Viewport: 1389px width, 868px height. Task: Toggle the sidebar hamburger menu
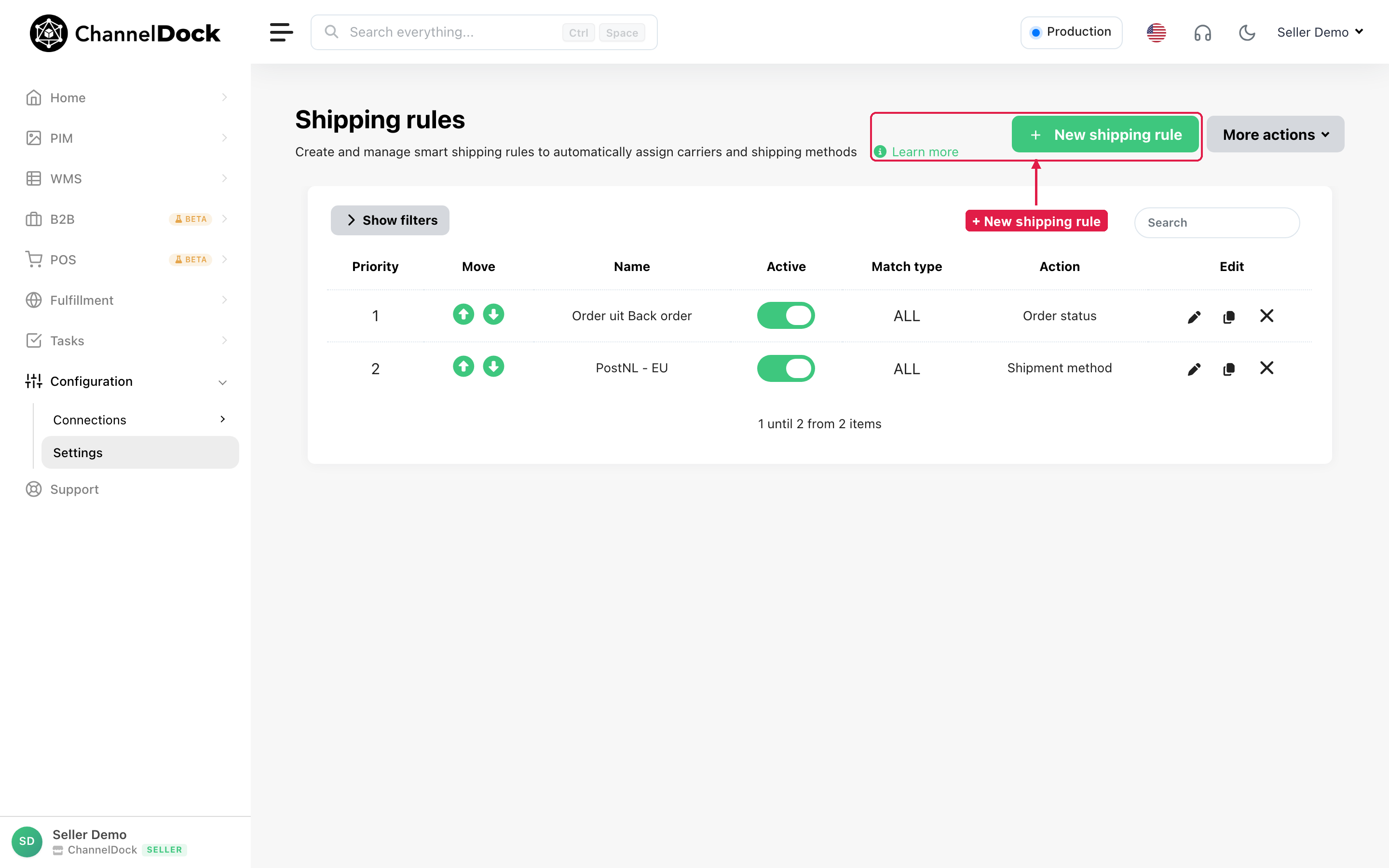point(281,32)
